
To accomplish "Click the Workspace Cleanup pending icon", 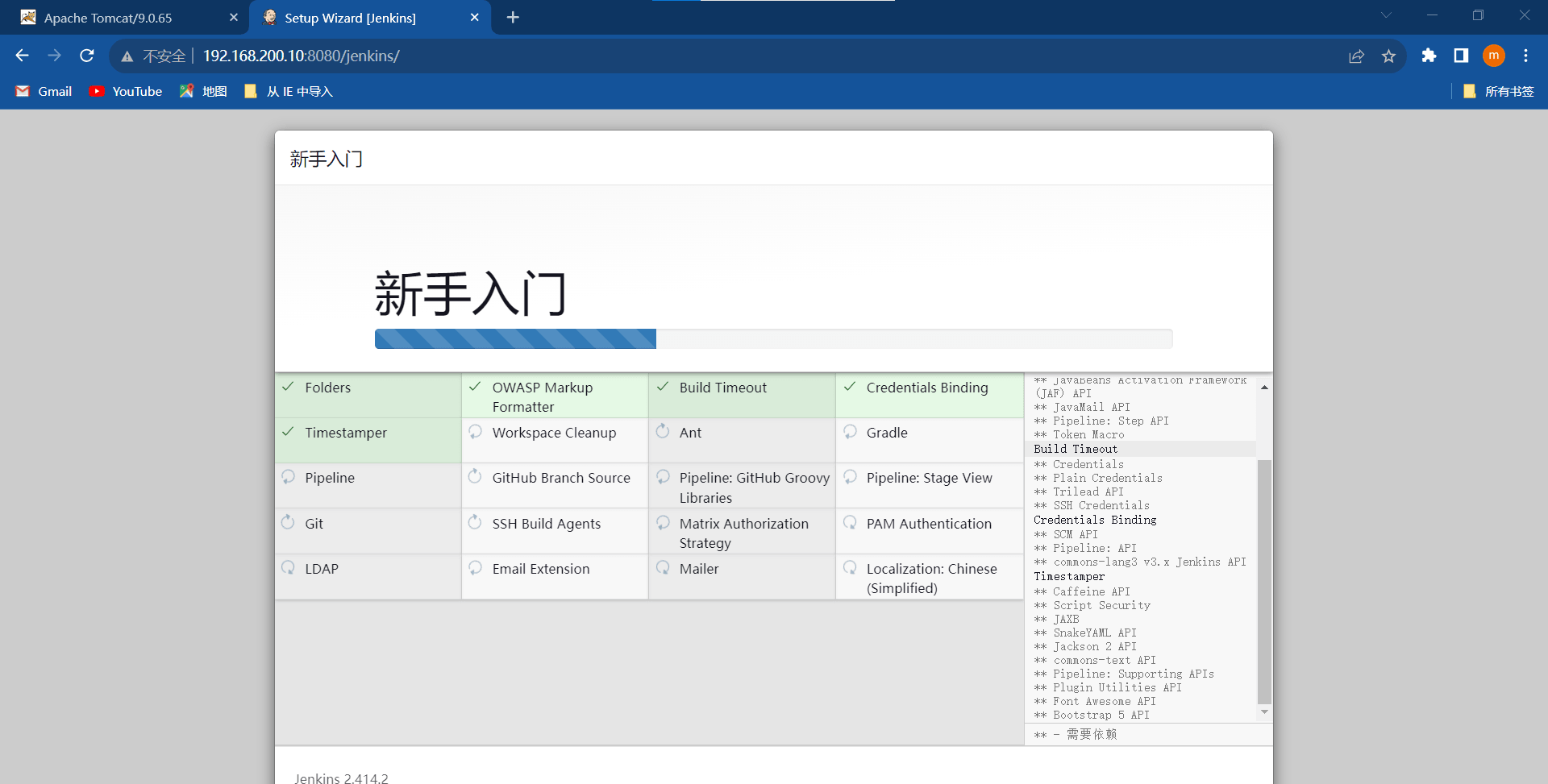I will (x=475, y=432).
